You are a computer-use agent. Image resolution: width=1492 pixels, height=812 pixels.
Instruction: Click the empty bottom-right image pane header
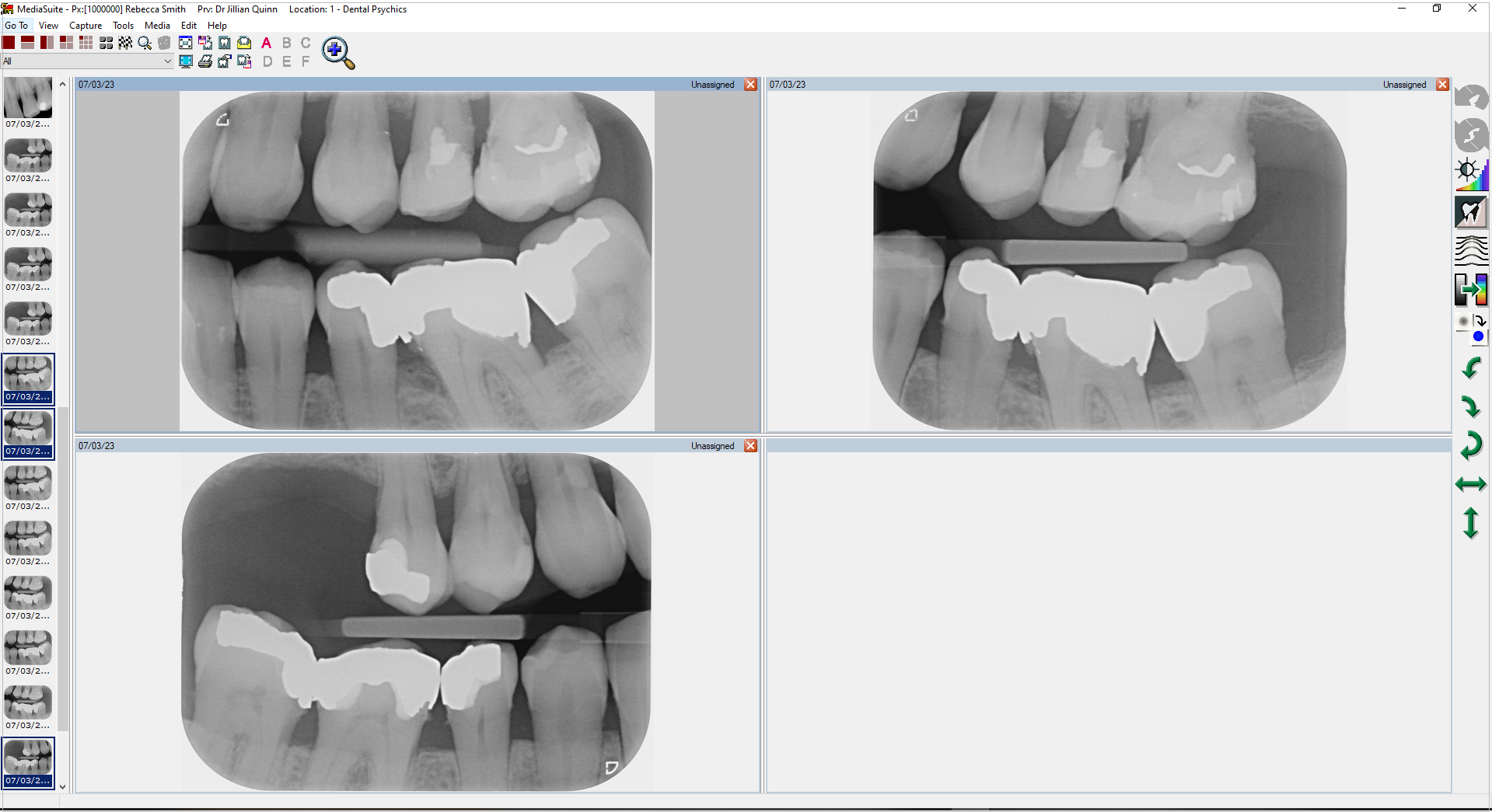(1109, 446)
